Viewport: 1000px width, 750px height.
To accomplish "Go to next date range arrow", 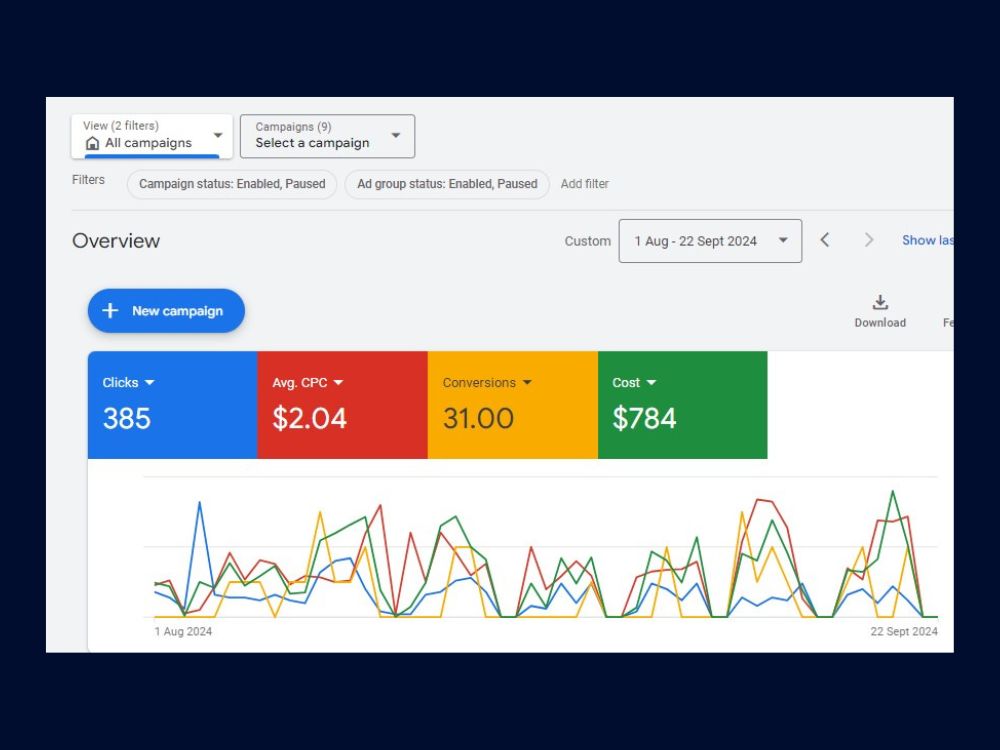I will [869, 240].
